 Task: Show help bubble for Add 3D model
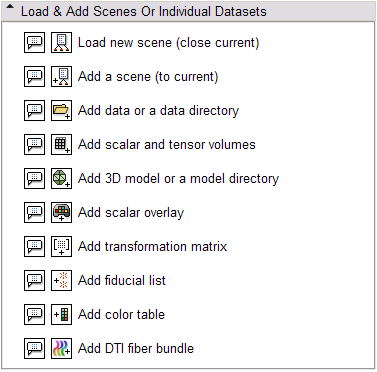34,178
